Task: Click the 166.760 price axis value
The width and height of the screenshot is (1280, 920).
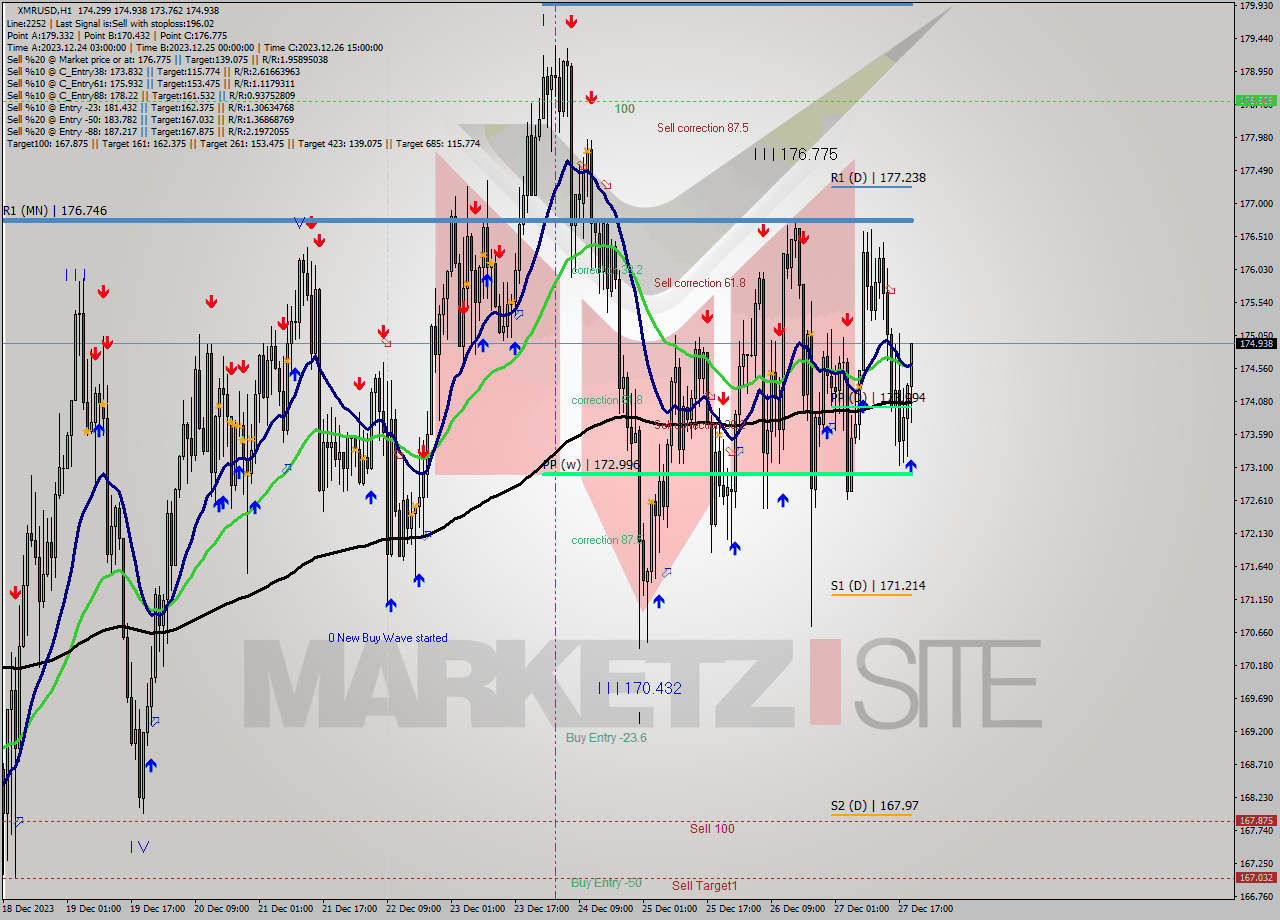Action: [x=1256, y=897]
